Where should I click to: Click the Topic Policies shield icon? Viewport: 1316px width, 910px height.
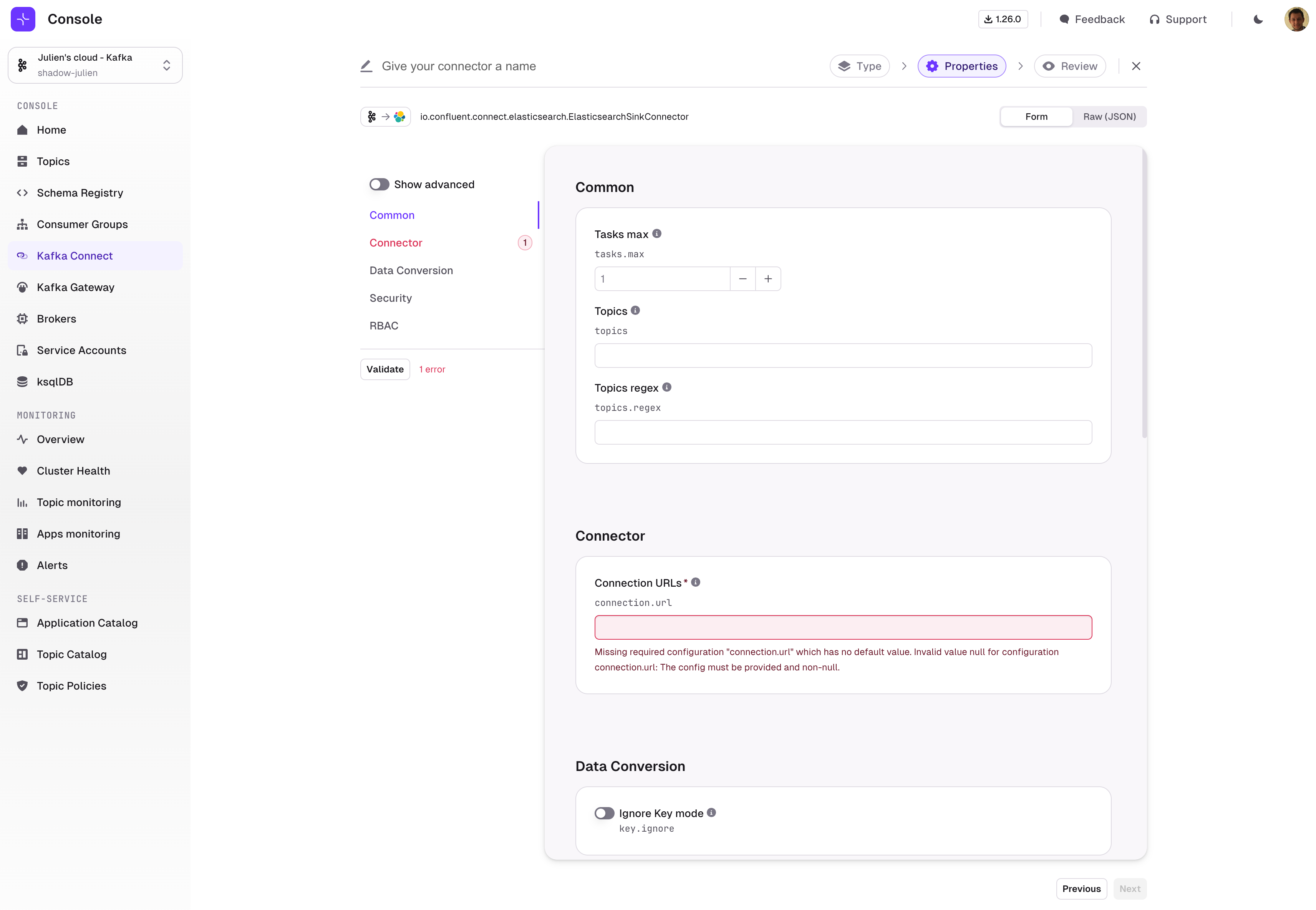click(22, 685)
